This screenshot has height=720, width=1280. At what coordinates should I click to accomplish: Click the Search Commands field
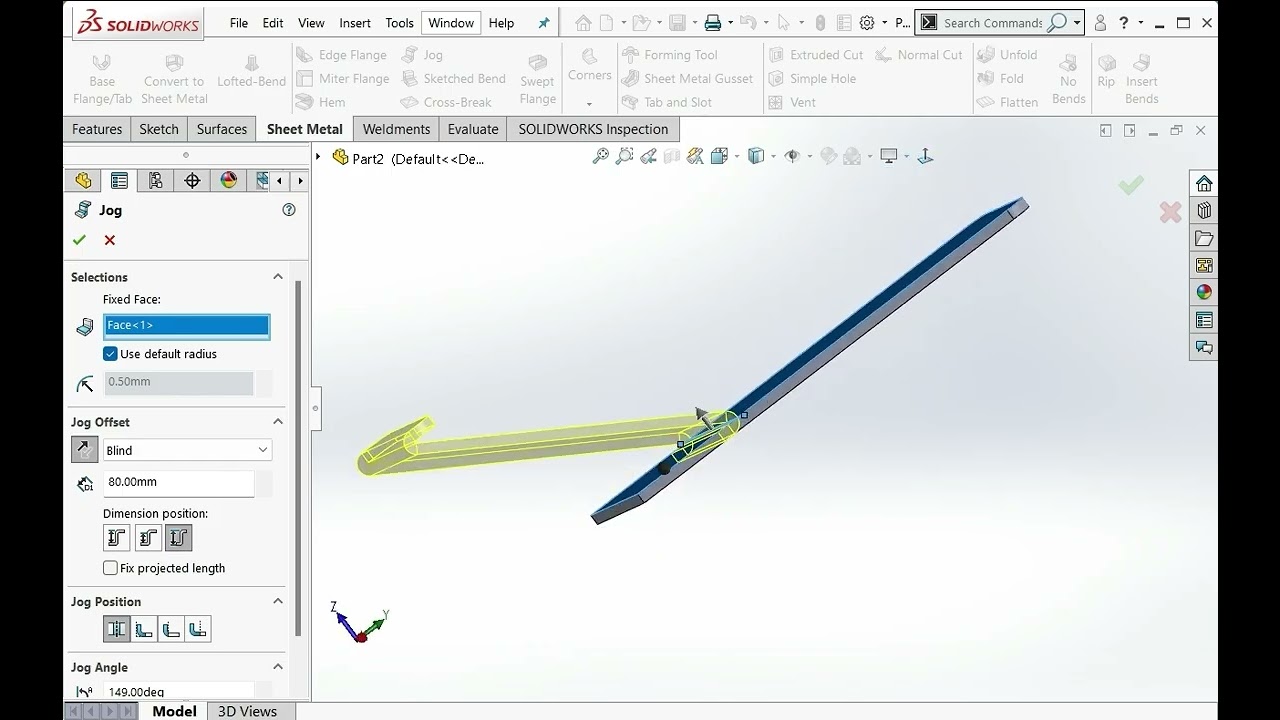click(992, 23)
